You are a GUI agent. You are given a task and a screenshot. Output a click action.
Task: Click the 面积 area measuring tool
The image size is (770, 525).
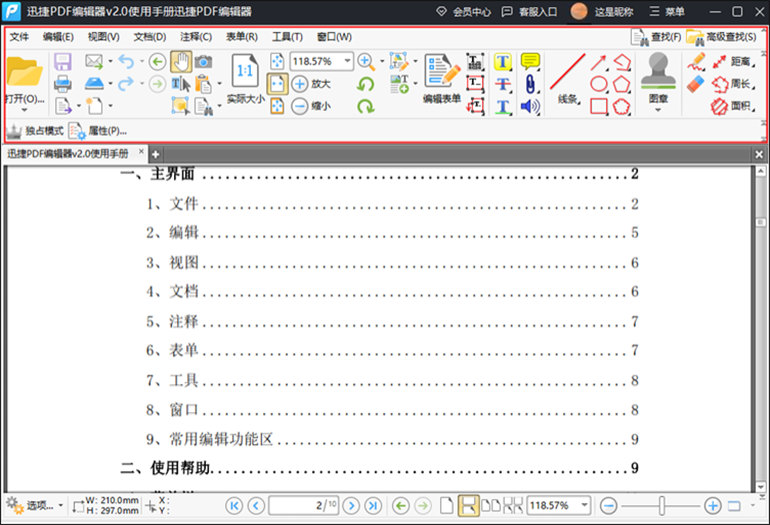point(734,106)
